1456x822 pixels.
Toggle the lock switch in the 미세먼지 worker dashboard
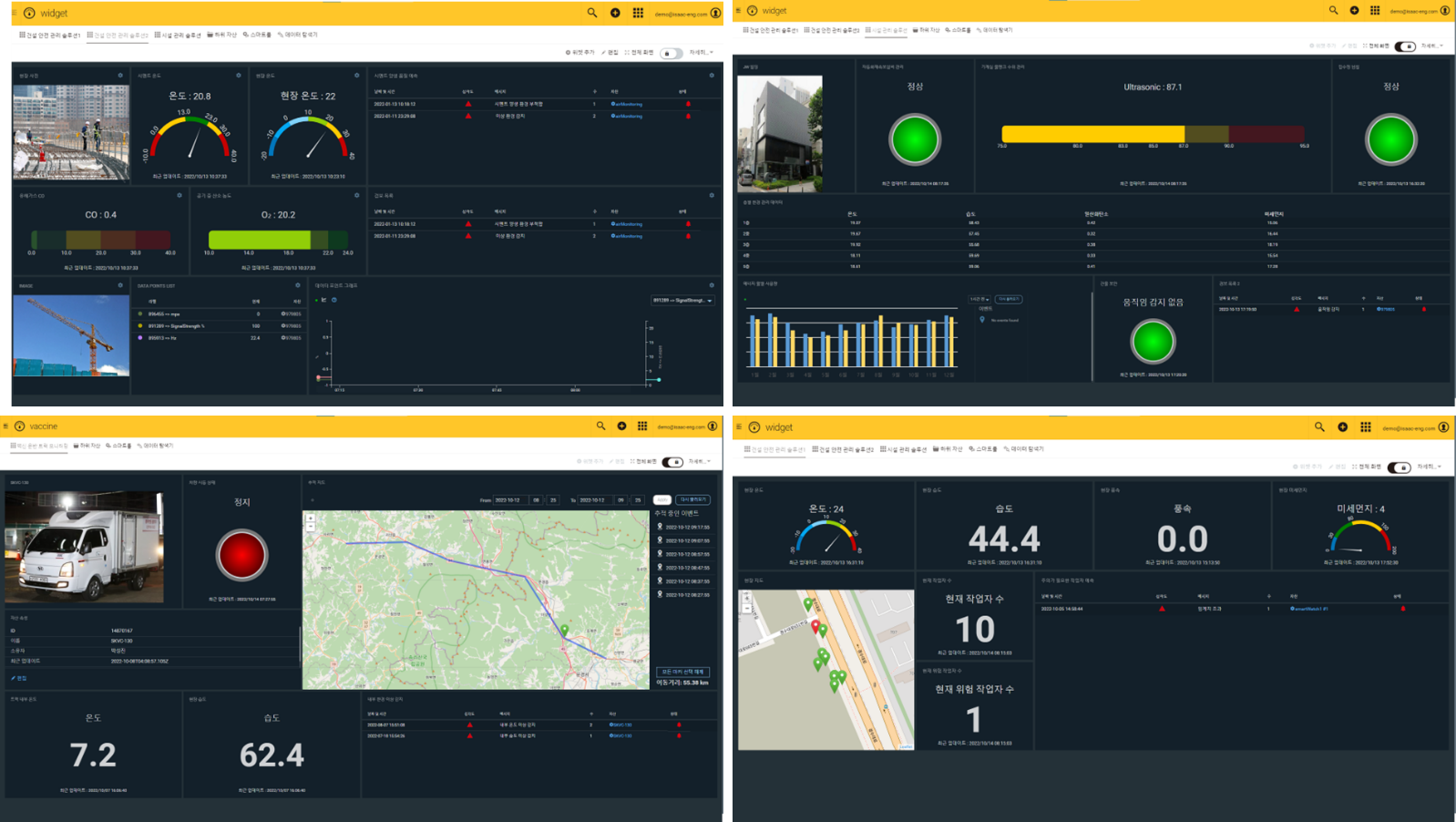pyautogui.click(x=1399, y=467)
